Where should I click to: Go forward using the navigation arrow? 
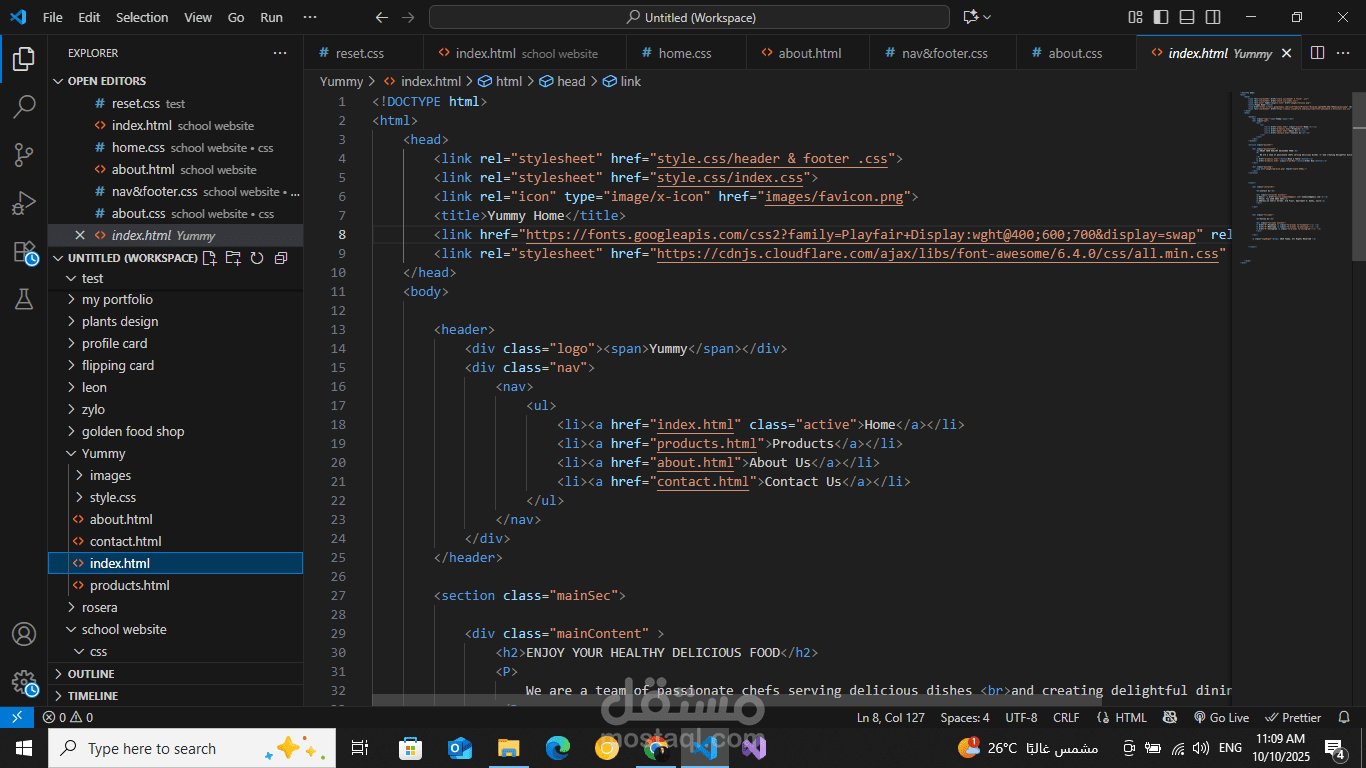(408, 17)
